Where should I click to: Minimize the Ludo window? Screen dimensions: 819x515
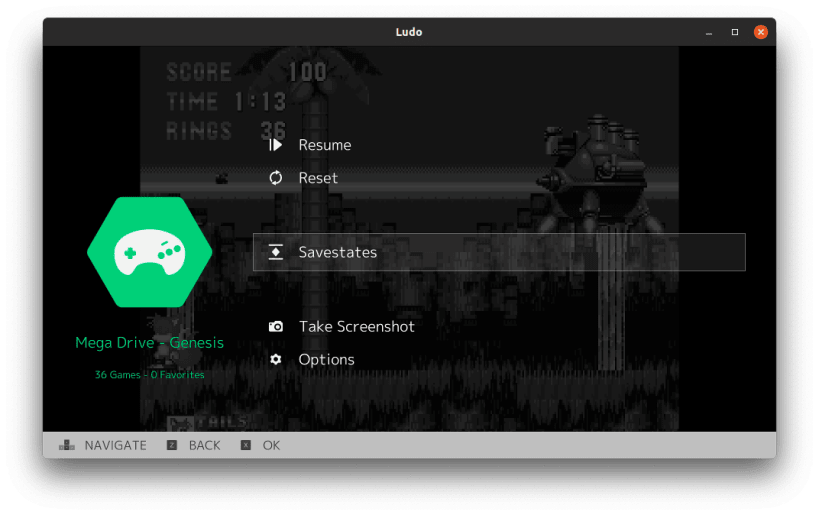[709, 32]
